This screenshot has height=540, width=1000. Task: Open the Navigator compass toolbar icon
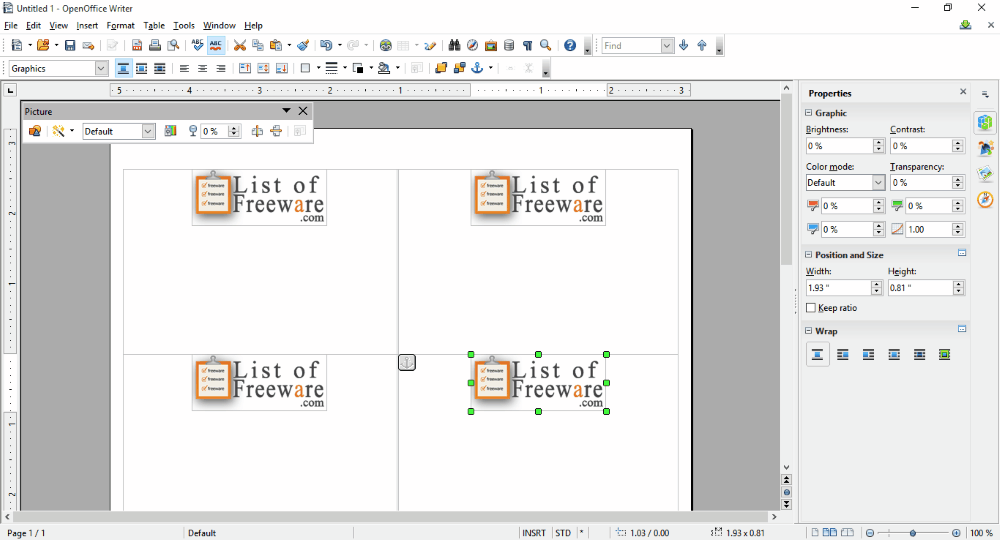click(x=473, y=45)
